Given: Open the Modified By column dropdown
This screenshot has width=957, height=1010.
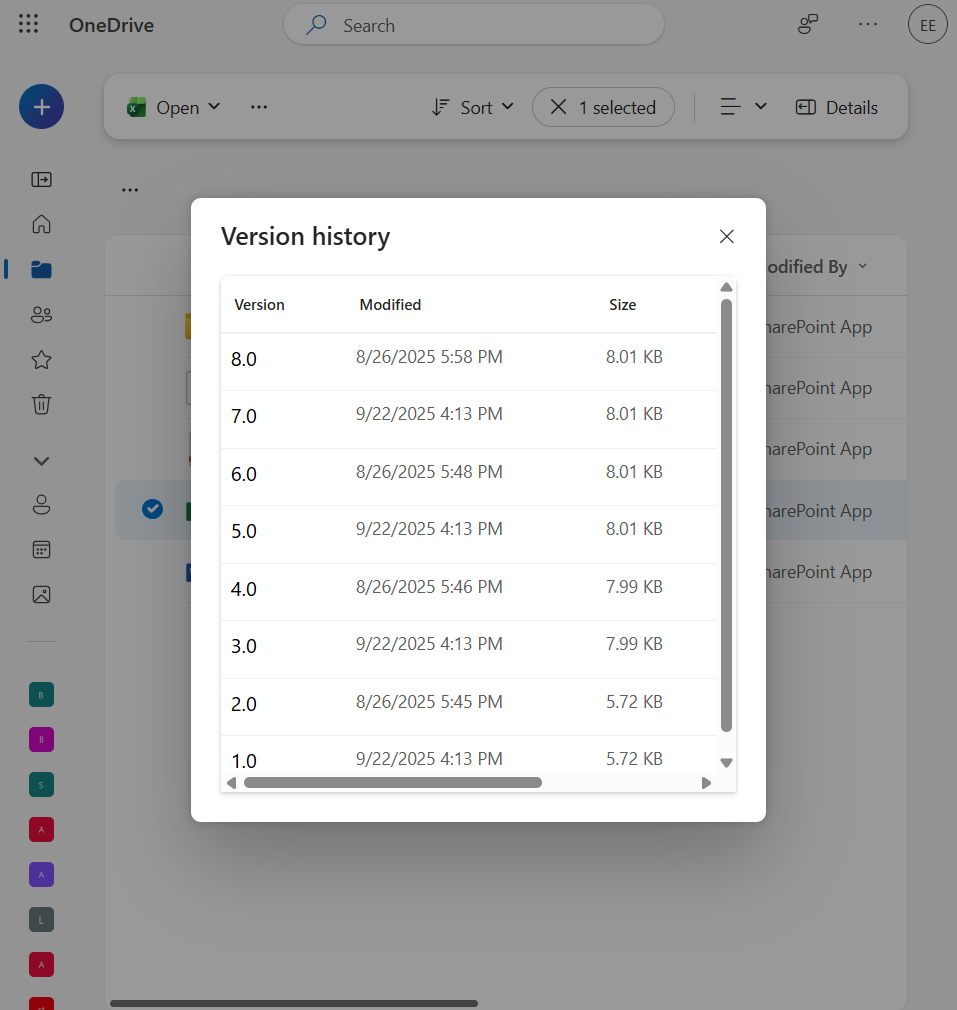Looking at the screenshot, I should click(861, 266).
